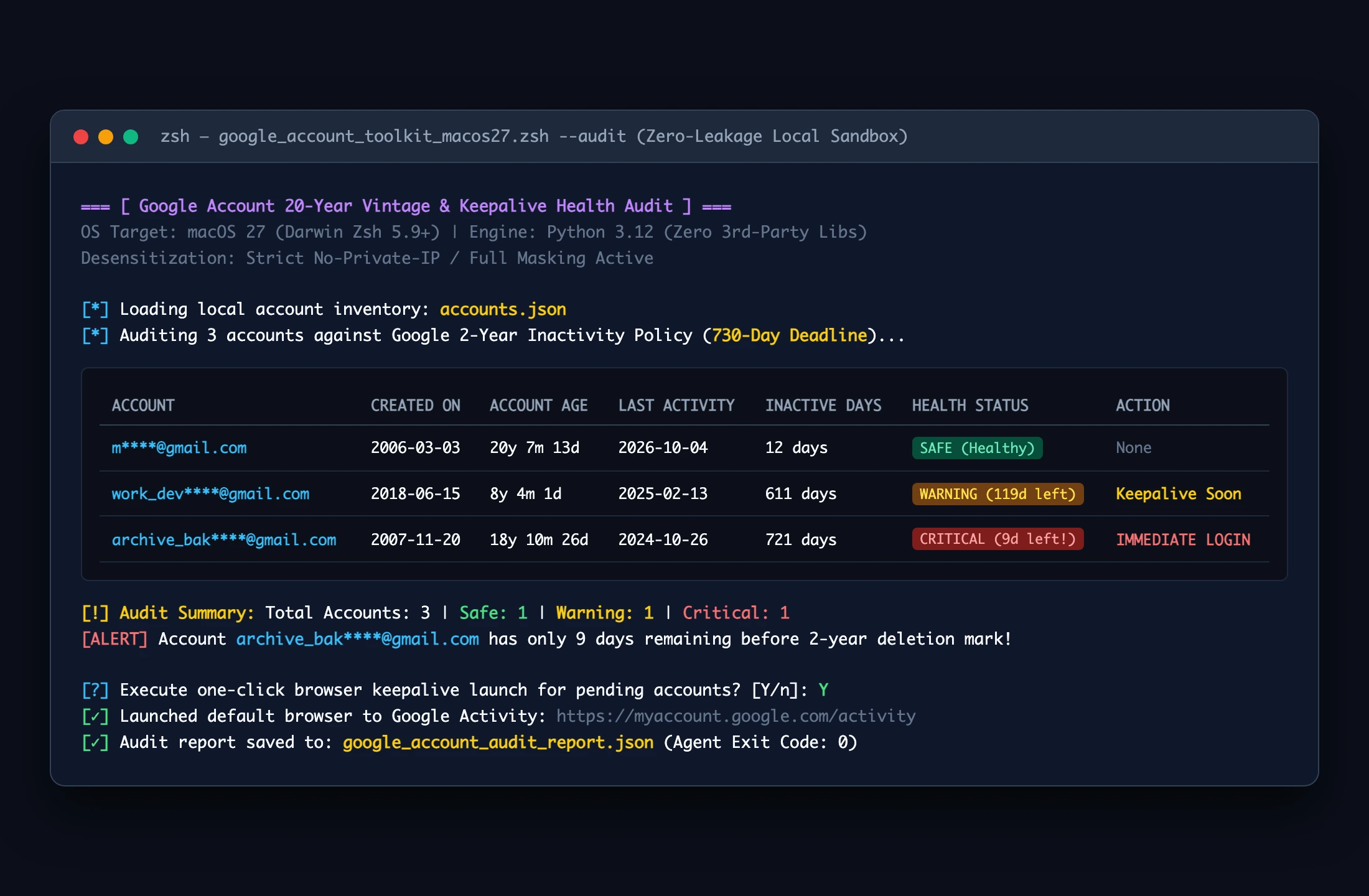Click last activity date 2025-02-13

pyautogui.click(x=663, y=494)
